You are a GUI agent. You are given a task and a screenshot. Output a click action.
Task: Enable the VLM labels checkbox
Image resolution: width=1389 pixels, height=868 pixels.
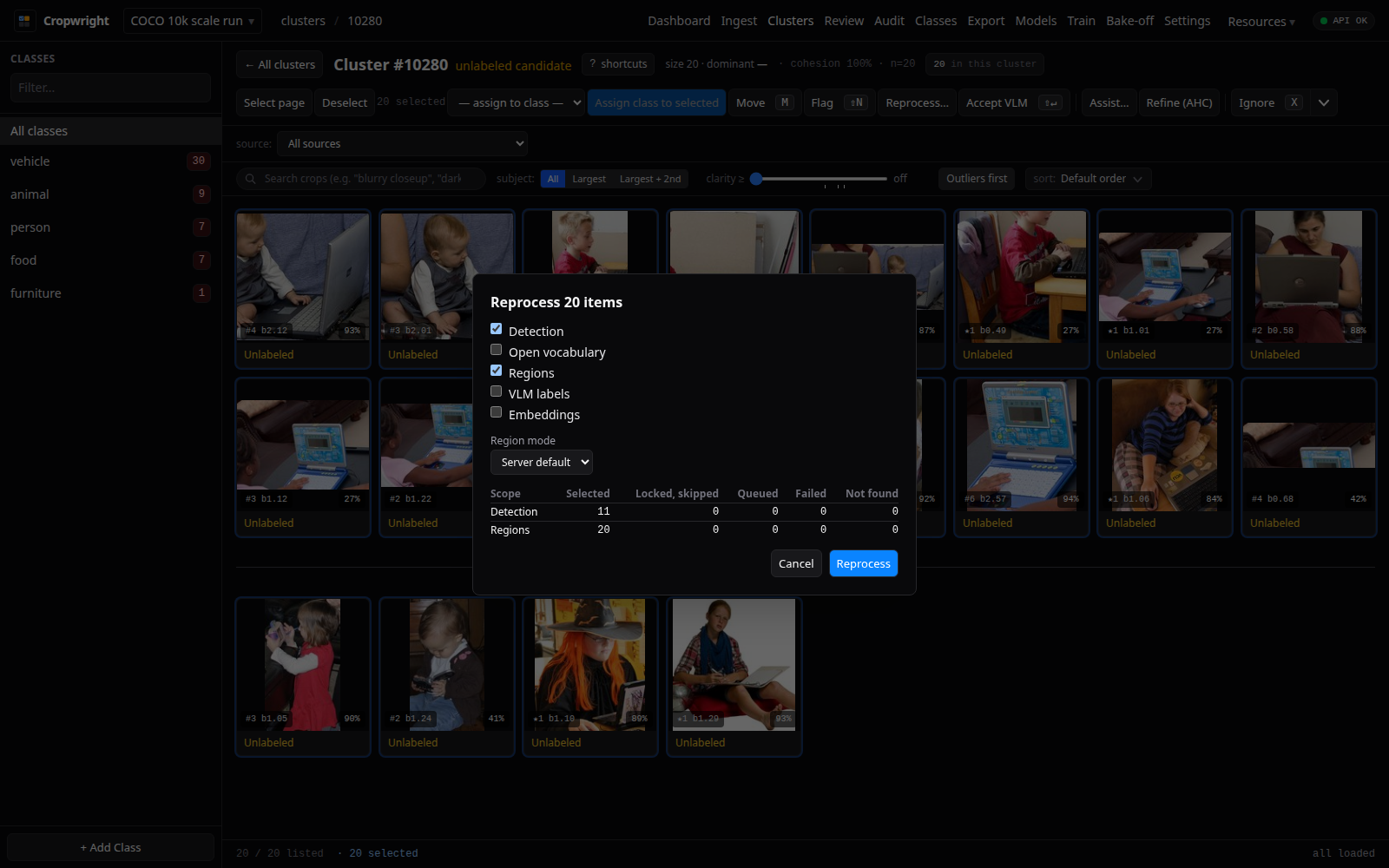click(x=497, y=391)
